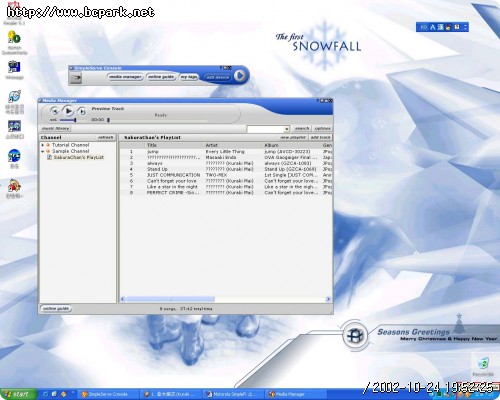Screen dimensions: 500x400
Task: Click the SakuraChan's PlayList document icon
Action: tap(49, 157)
